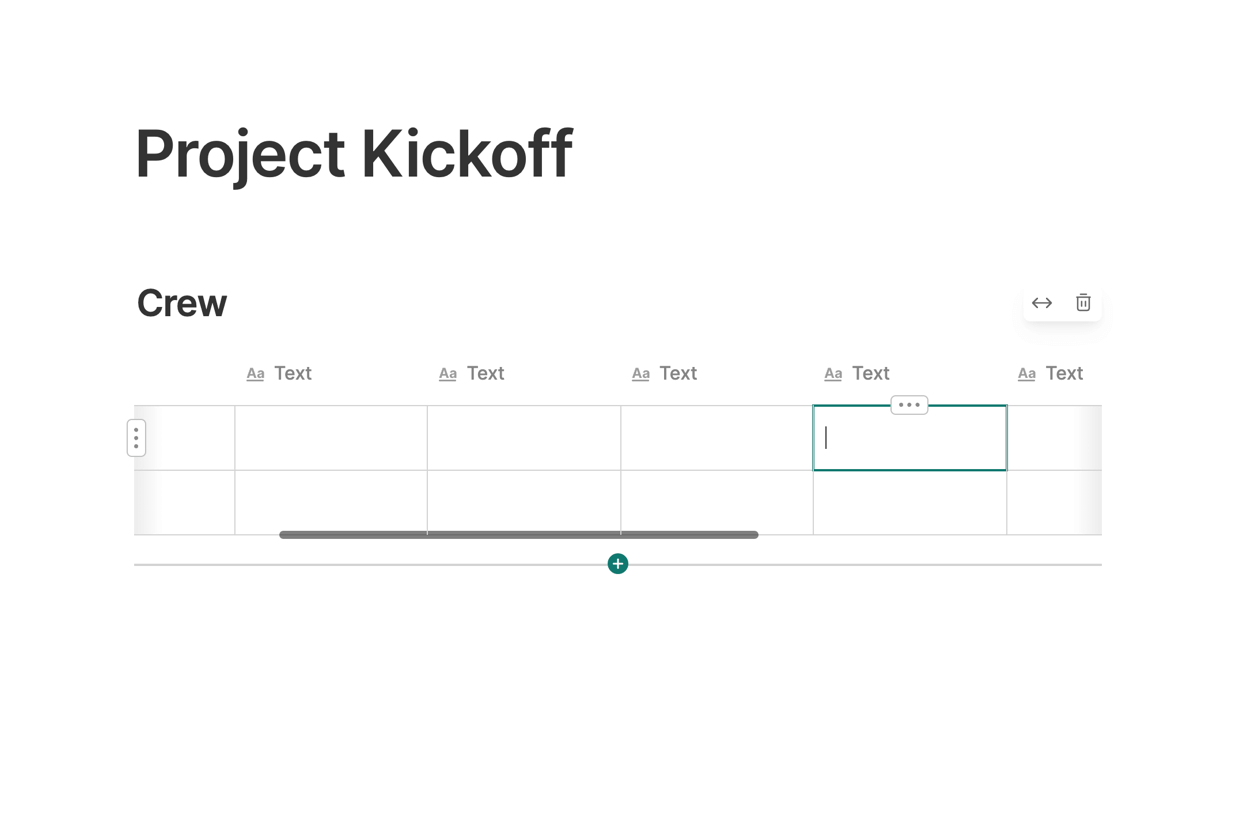The image size is (1234, 832).
Task: Select the leftmost cell in the second row
Action: [x=186, y=502]
